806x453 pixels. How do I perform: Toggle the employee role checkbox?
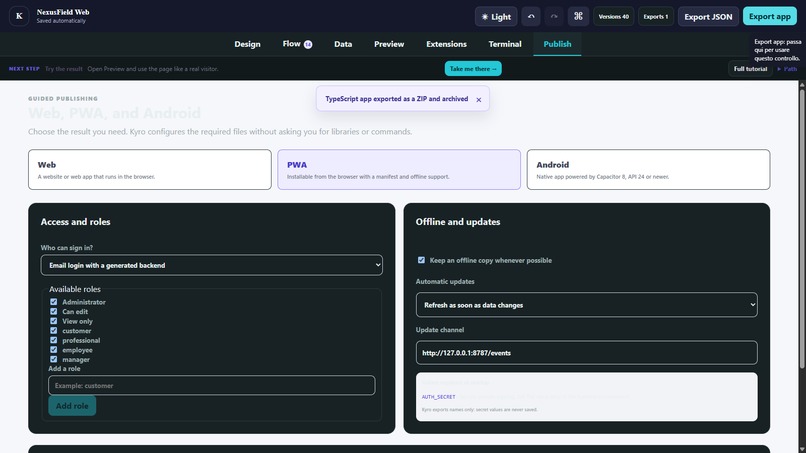[x=53, y=350]
